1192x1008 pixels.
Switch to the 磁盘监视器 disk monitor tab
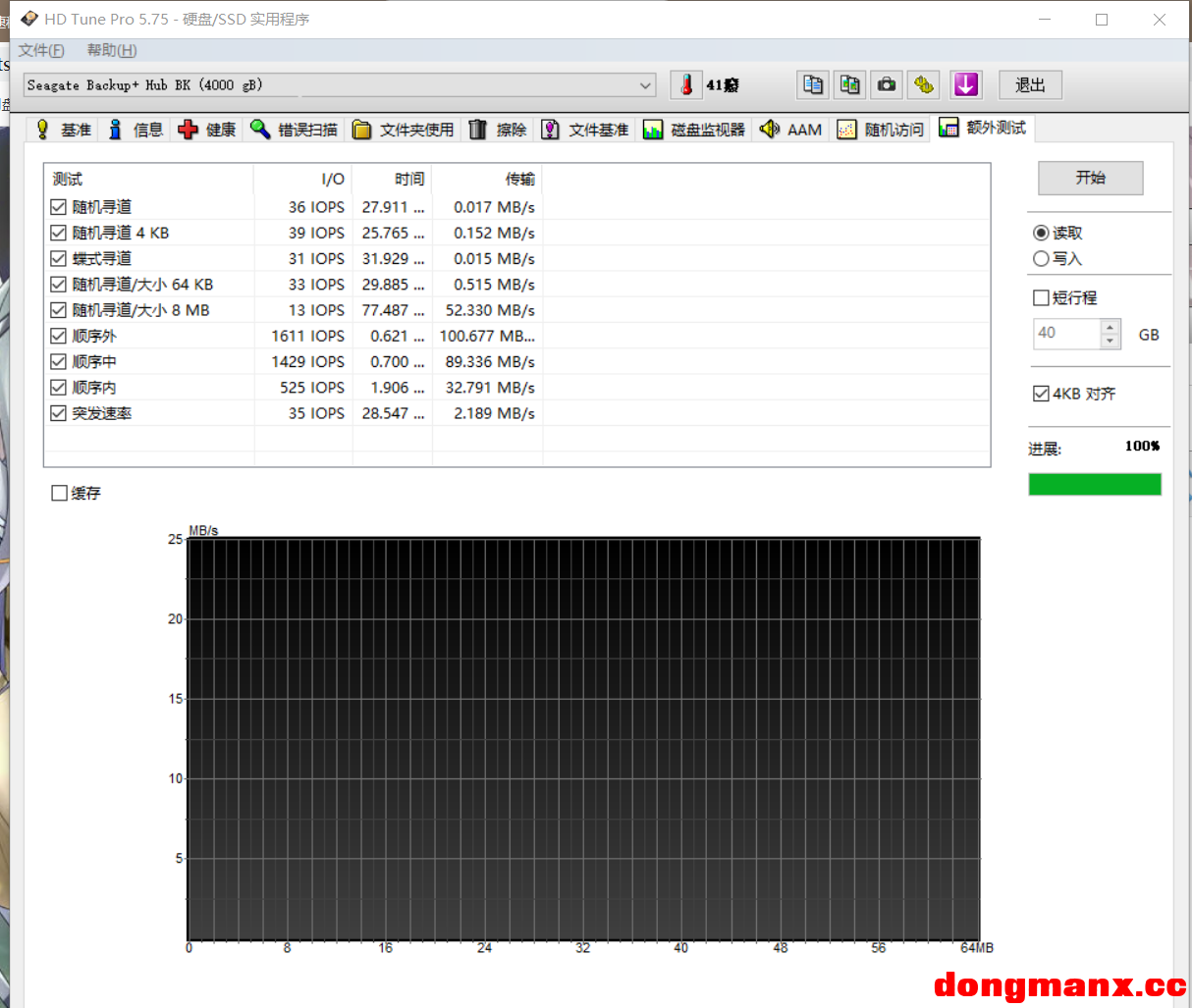click(694, 130)
